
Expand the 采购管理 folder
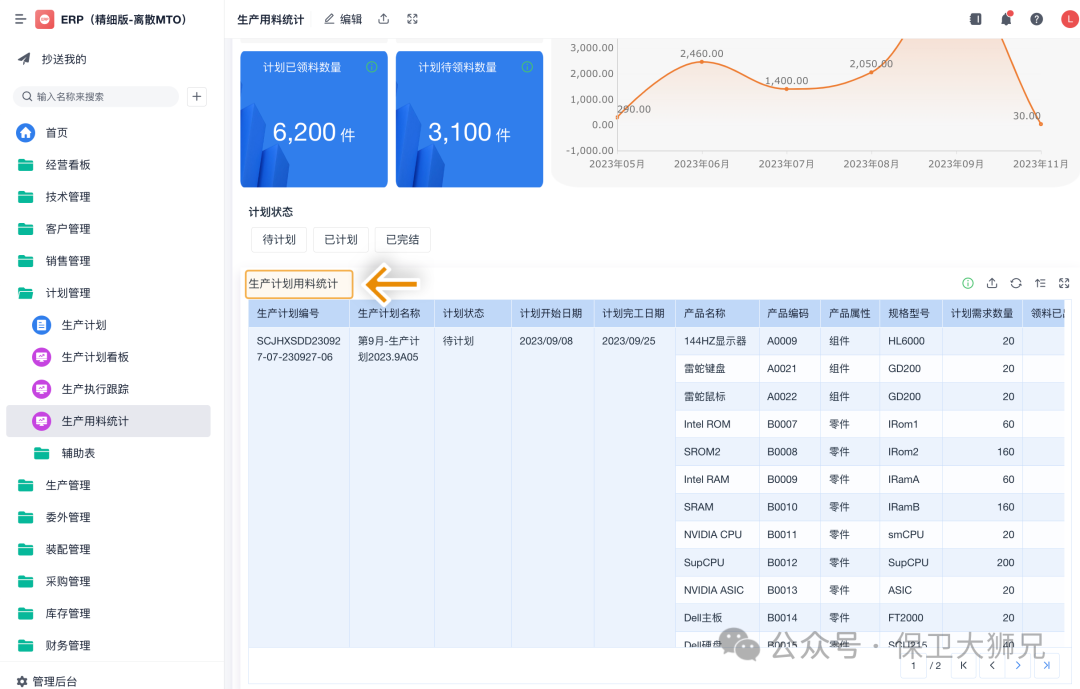(x=68, y=581)
